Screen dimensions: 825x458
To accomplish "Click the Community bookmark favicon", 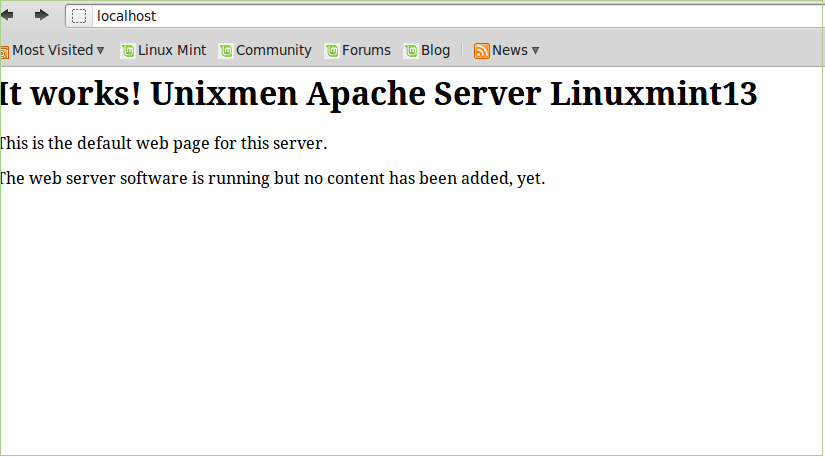I will [x=226, y=51].
